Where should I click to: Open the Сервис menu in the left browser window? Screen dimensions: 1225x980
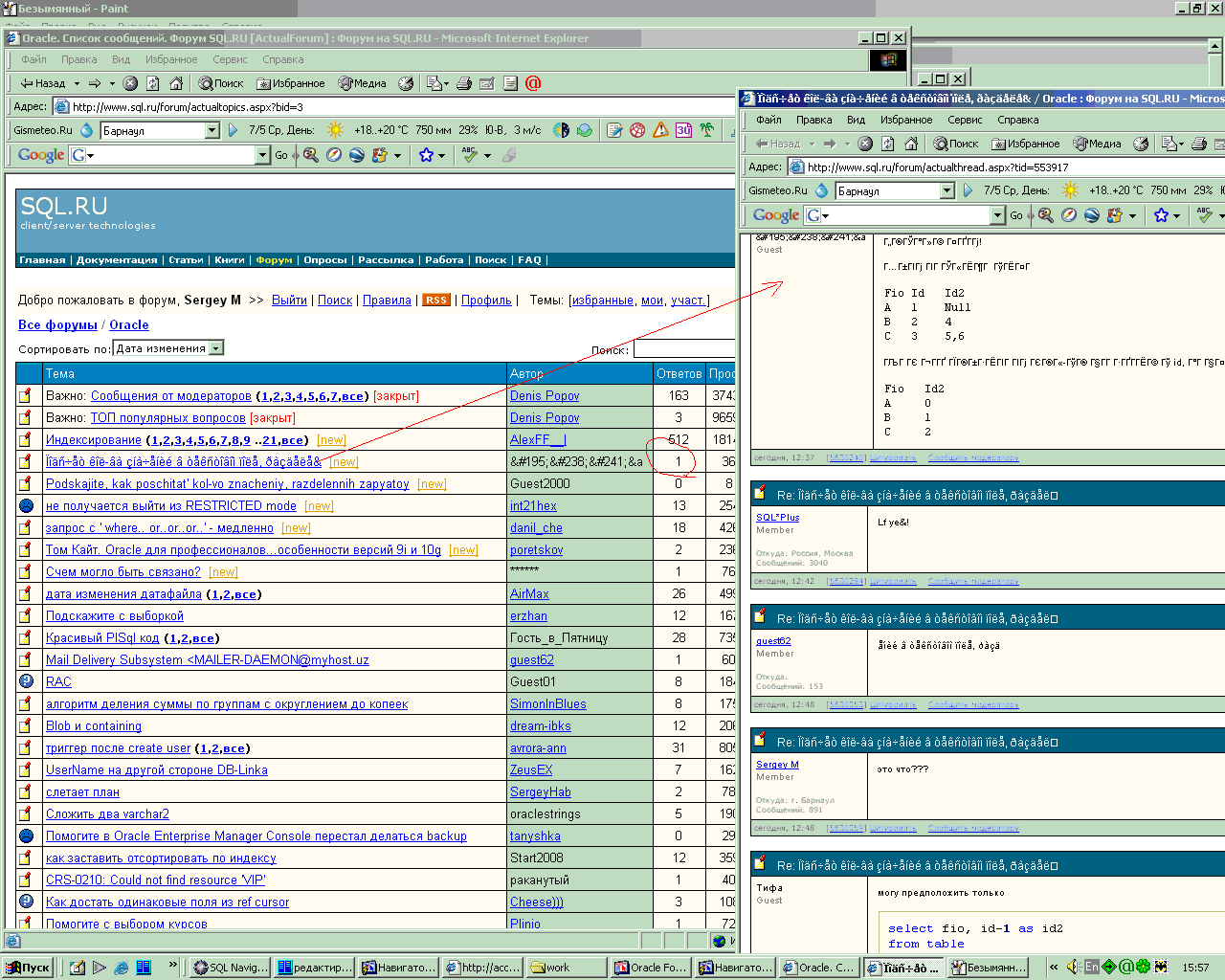pyautogui.click(x=230, y=59)
